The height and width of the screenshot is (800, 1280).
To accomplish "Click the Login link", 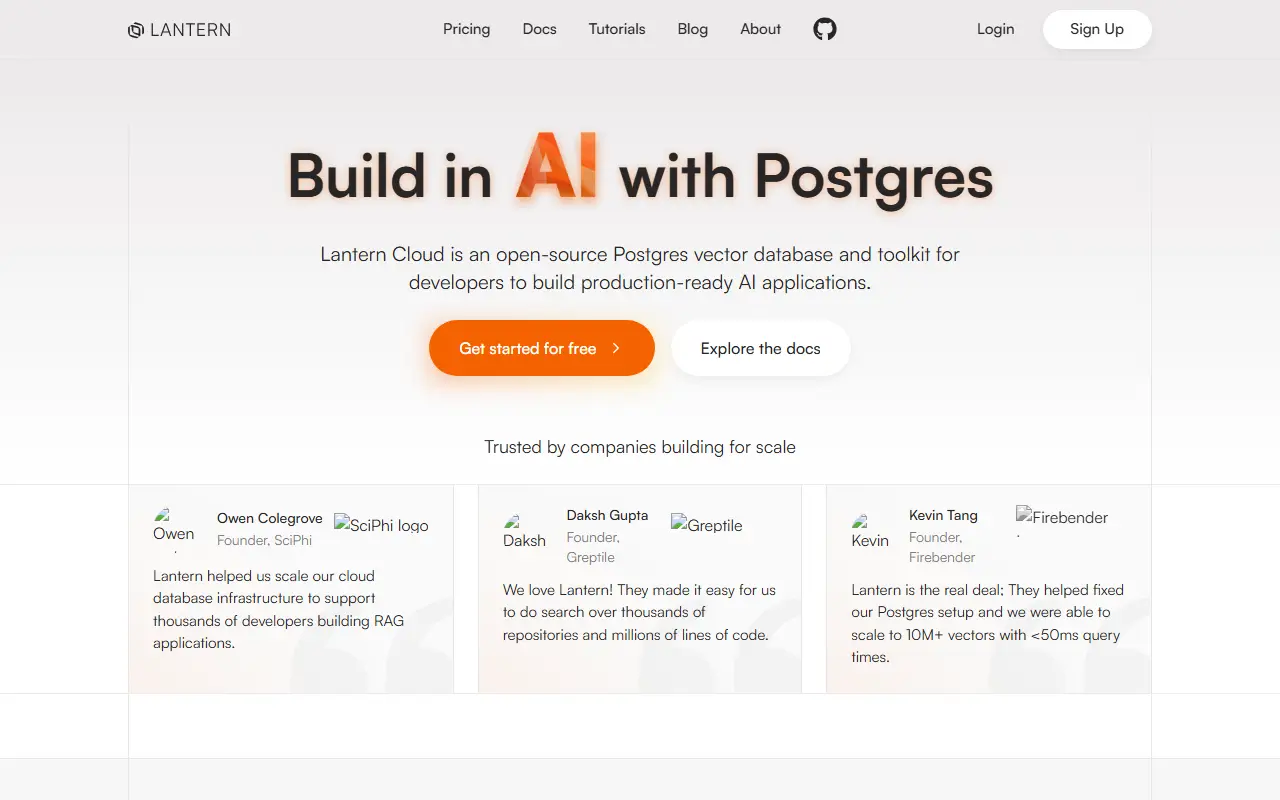I will coord(996,29).
